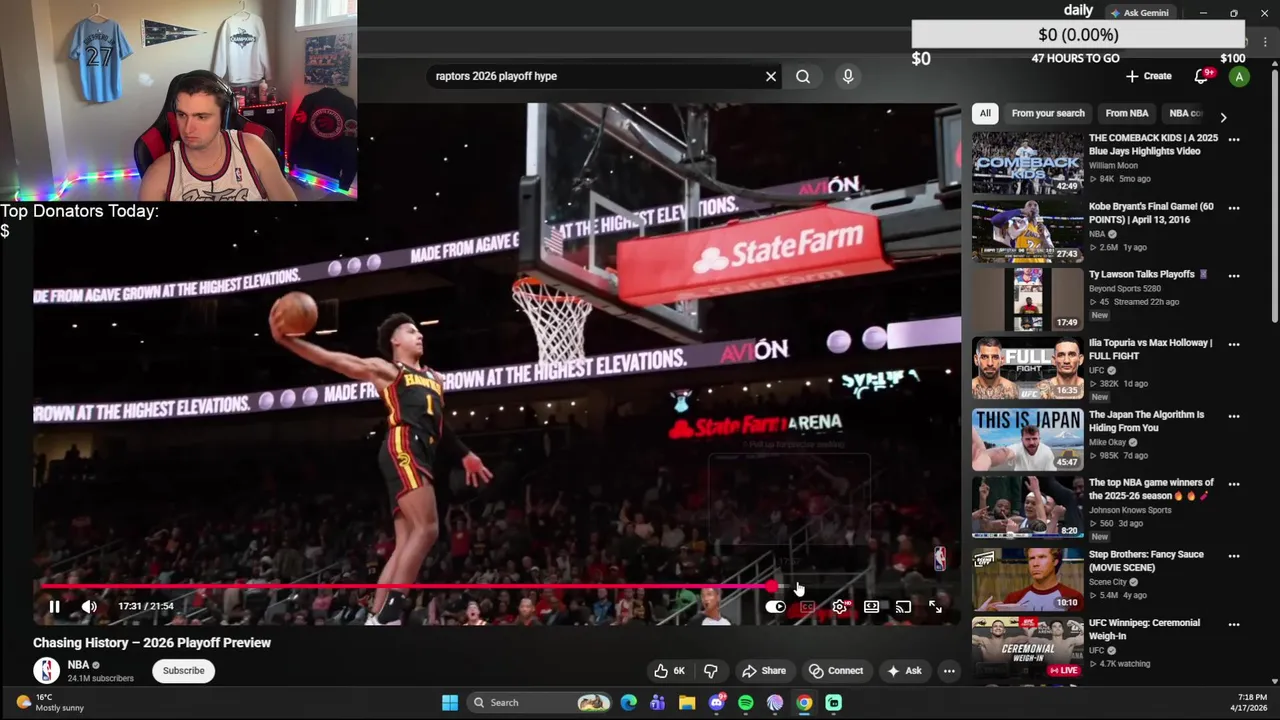1280x720 pixels.
Task: Switch to theater mode view
Action: 871,606
